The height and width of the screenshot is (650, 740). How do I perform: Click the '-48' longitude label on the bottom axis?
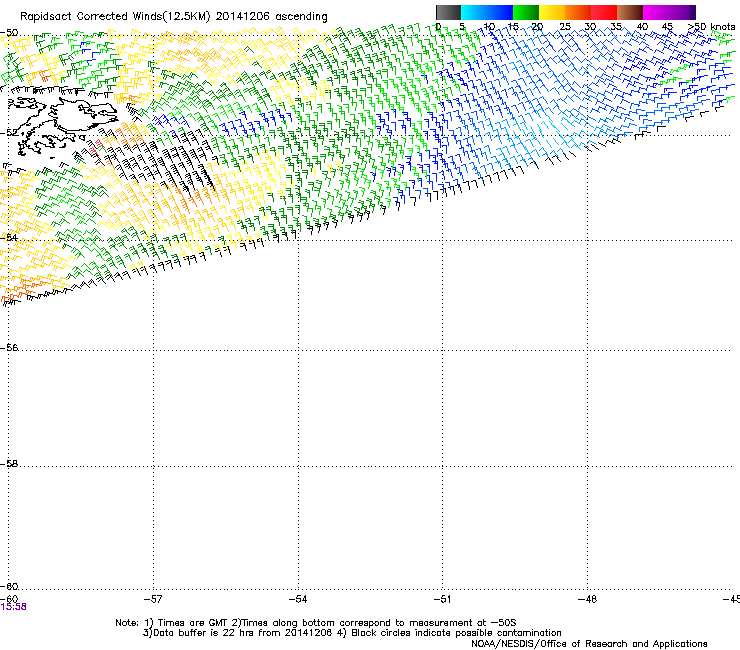587,599
